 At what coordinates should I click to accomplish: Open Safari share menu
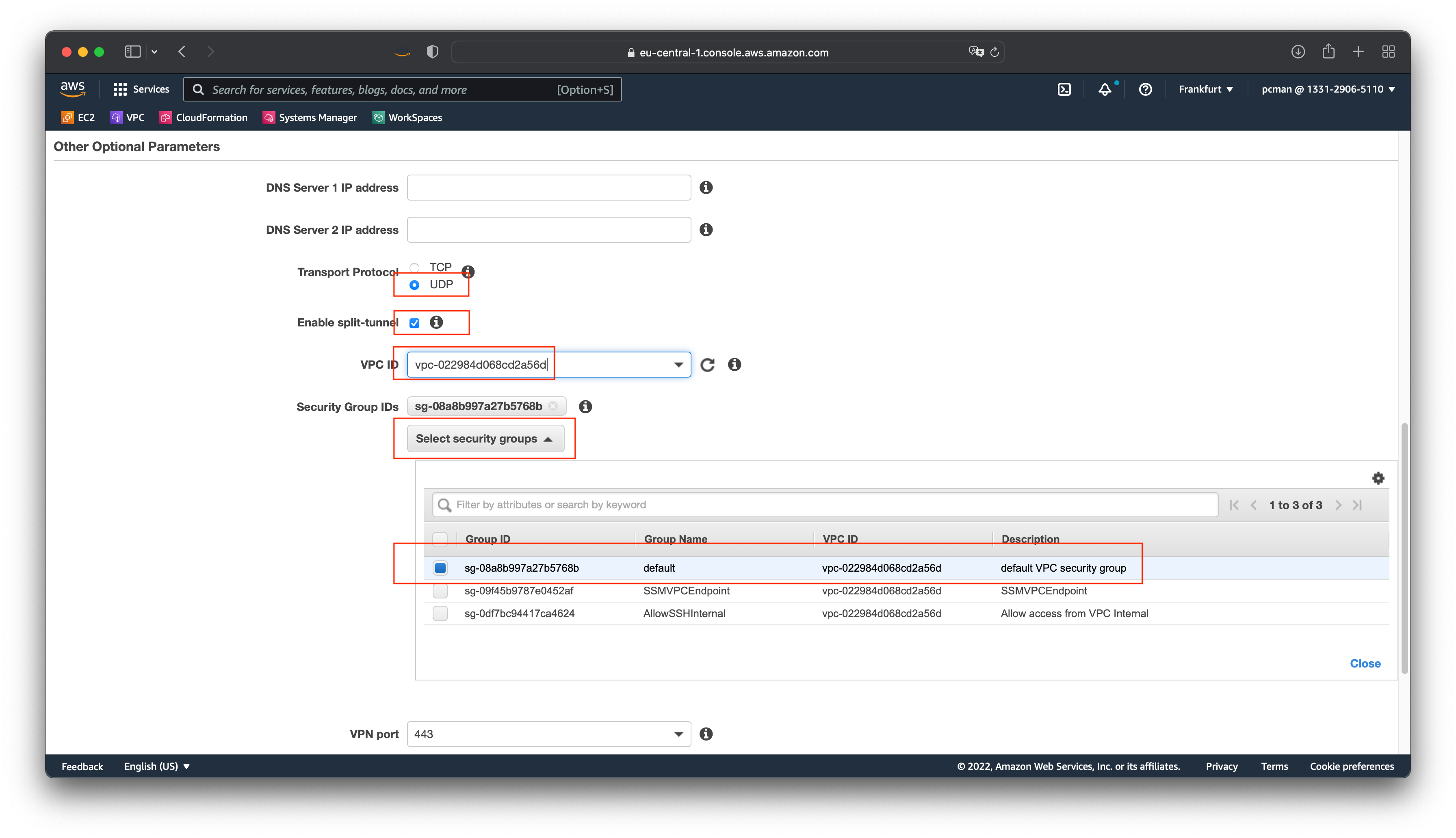pos(1328,51)
